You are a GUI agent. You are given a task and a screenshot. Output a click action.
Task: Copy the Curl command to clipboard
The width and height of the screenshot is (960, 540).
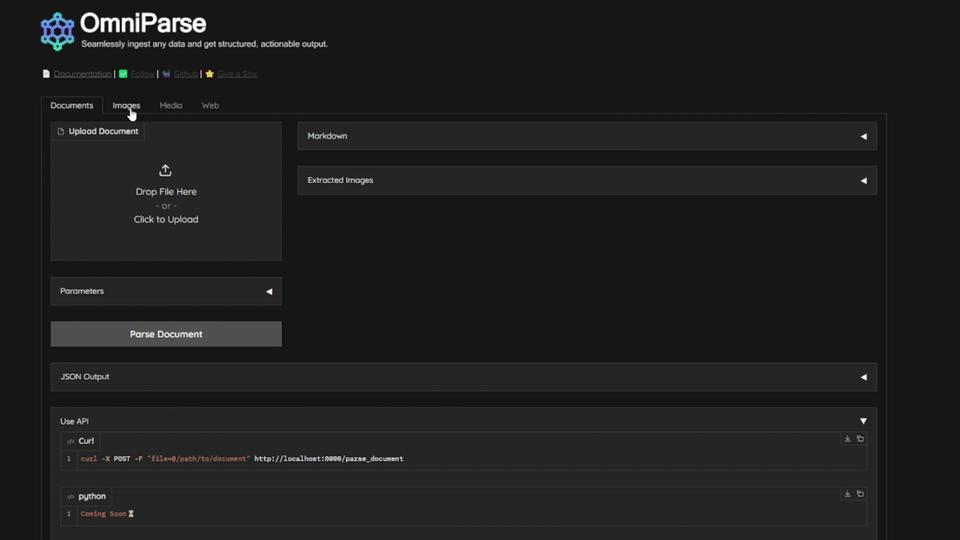(860, 439)
